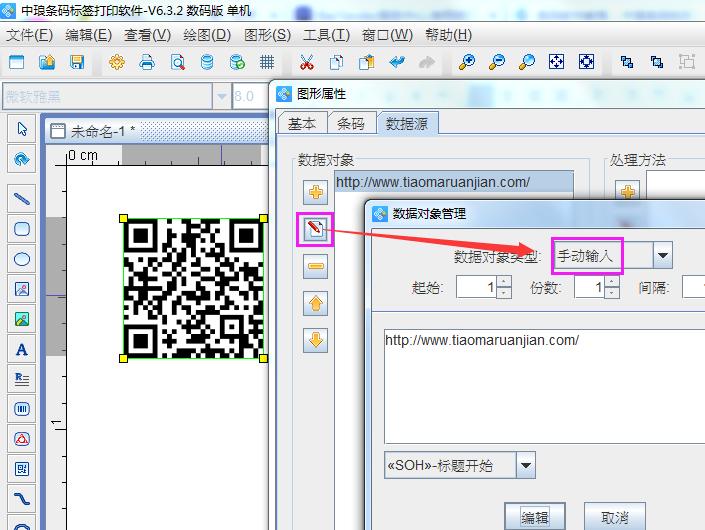Select the triangle shape tool
The width and height of the screenshot is (705, 530).
pos(22,439)
